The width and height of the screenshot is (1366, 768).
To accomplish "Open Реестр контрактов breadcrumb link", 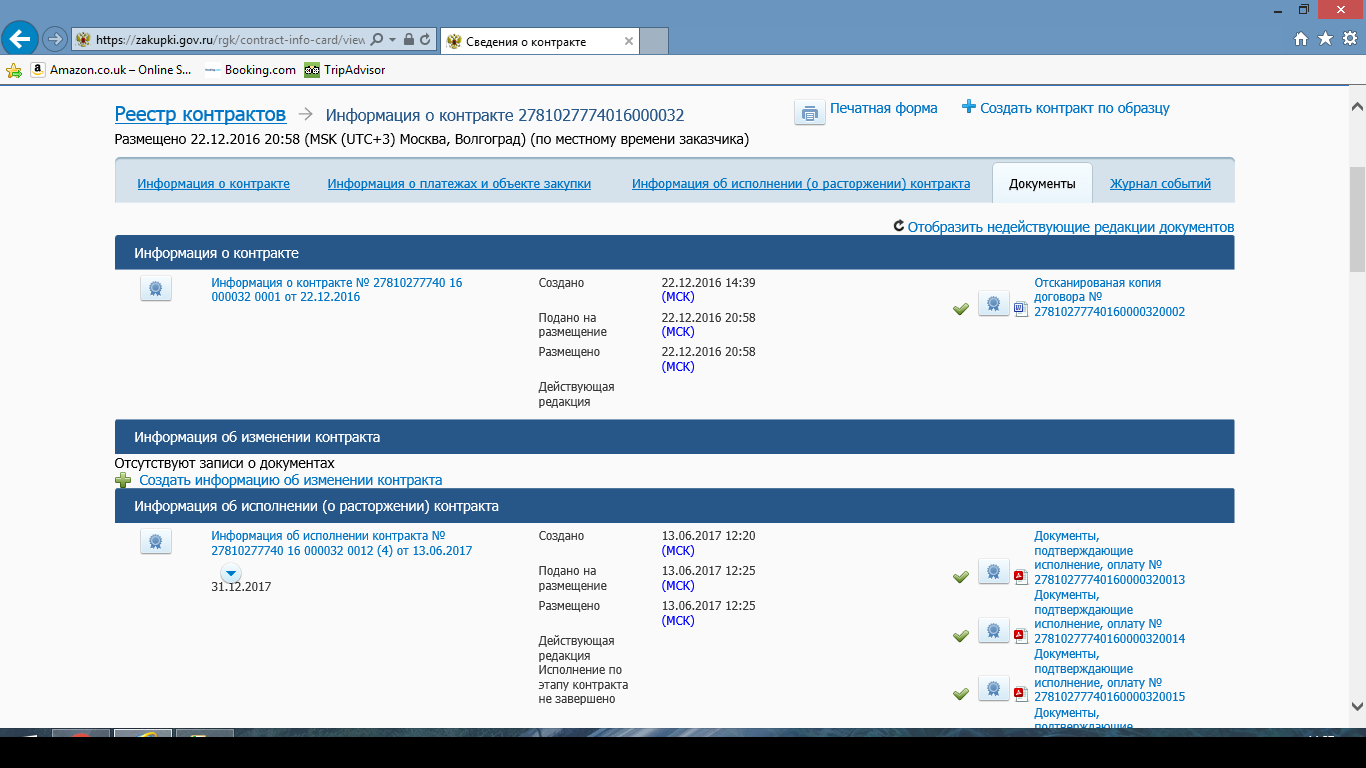I will coord(200,114).
